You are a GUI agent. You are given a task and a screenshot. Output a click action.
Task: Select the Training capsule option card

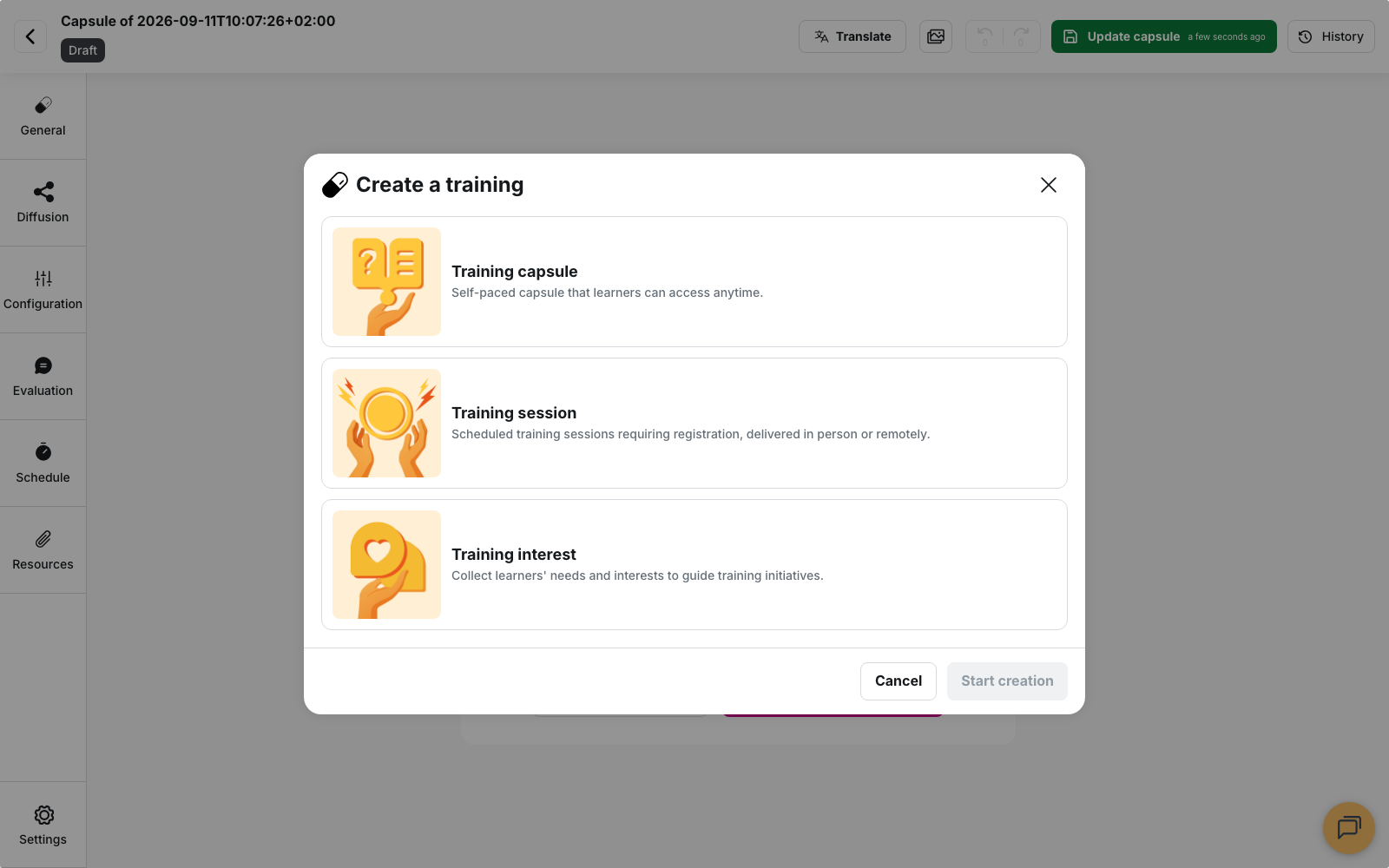[x=694, y=282]
